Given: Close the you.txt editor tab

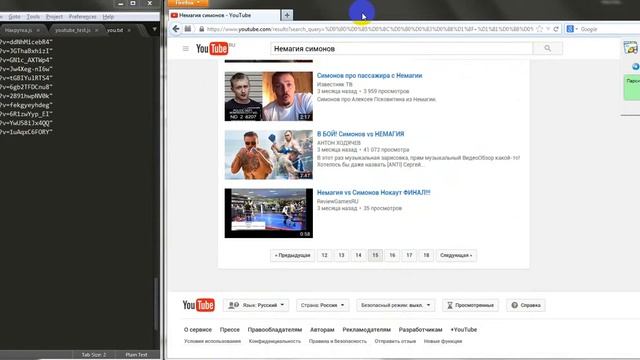Looking at the screenshot, I should (129, 30).
